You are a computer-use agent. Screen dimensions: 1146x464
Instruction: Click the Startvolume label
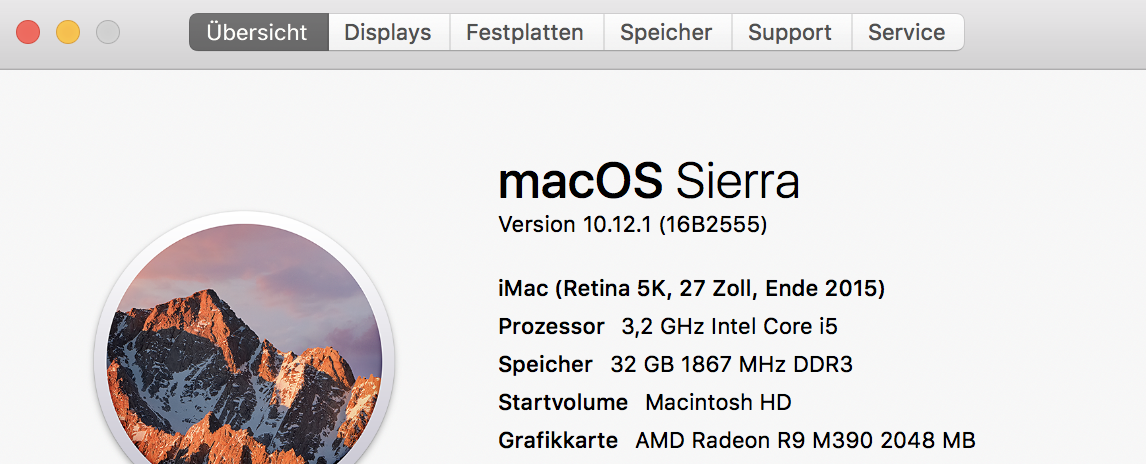pyautogui.click(x=563, y=403)
